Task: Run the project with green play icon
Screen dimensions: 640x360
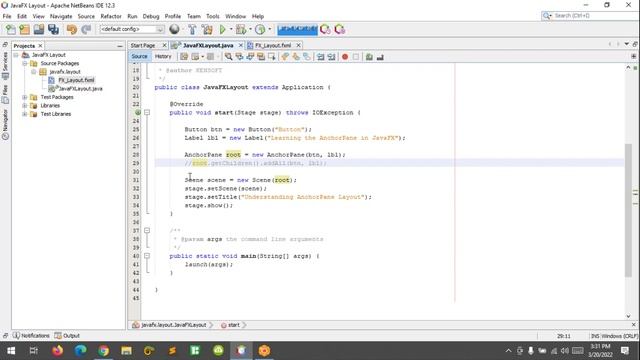Action: click(223, 29)
